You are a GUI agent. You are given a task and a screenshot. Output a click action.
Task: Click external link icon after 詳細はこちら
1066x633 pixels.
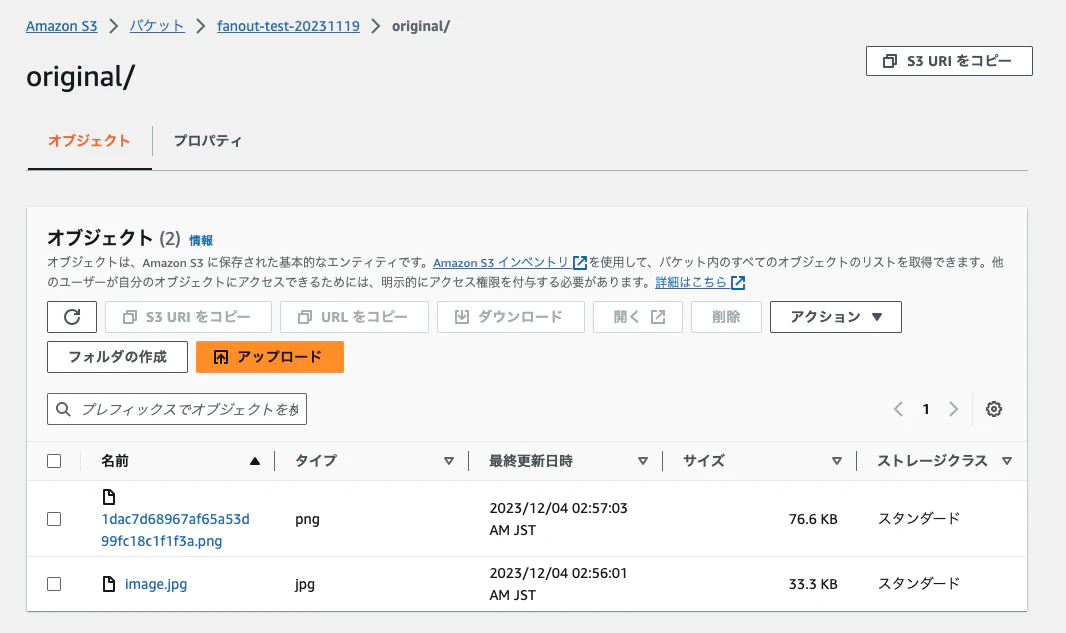coord(738,282)
